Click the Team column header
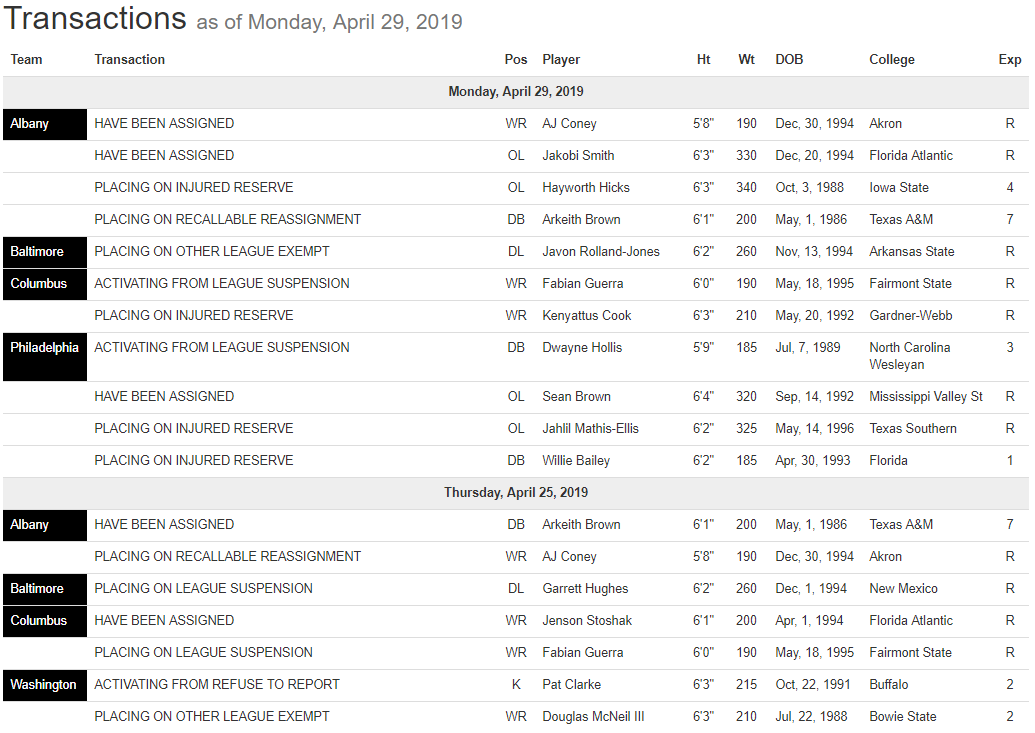The height and width of the screenshot is (733, 1035). point(27,60)
